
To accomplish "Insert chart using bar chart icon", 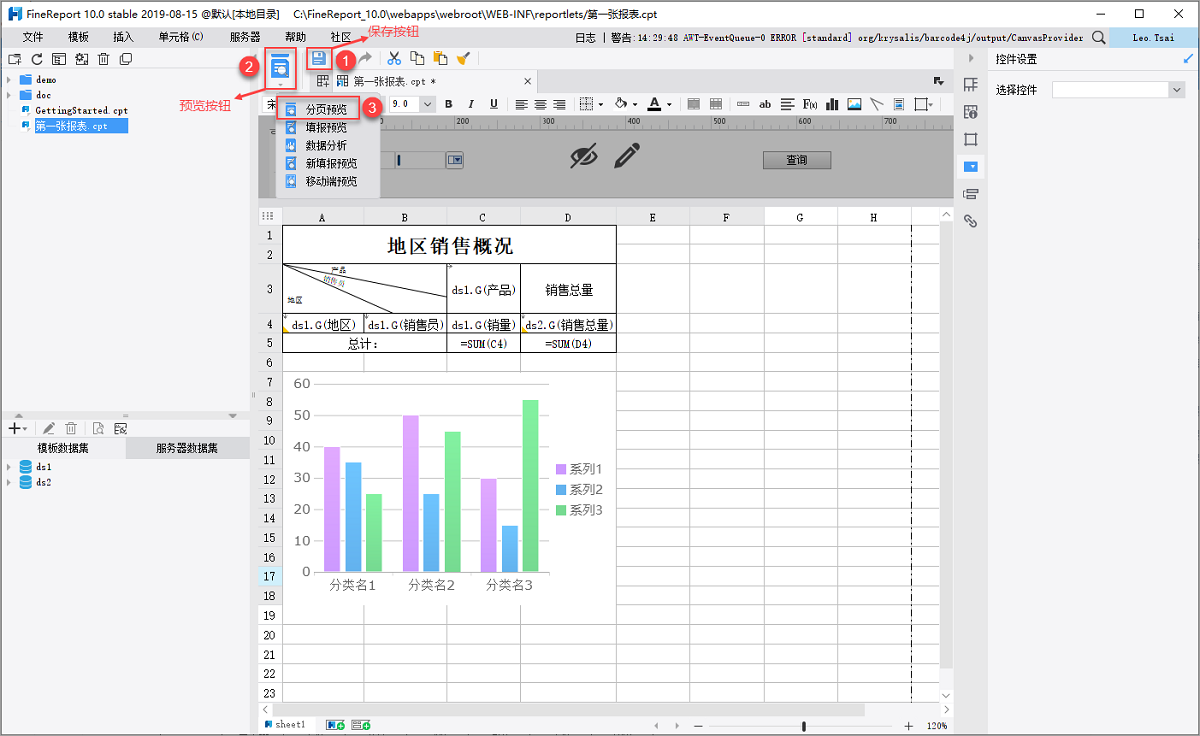I will [x=832, y=104].
